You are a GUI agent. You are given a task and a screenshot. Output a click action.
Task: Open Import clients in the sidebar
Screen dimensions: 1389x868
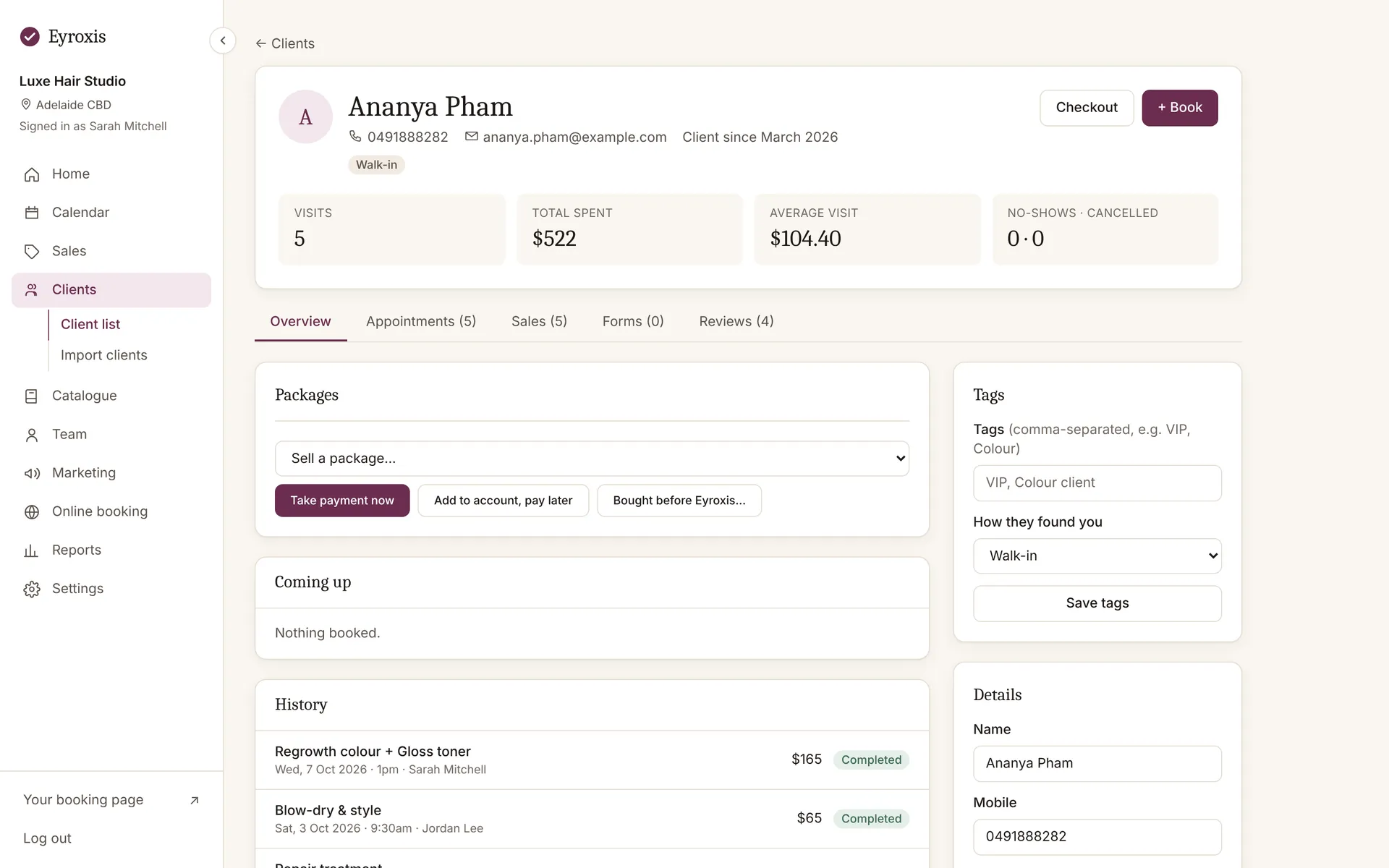(104, 355)
